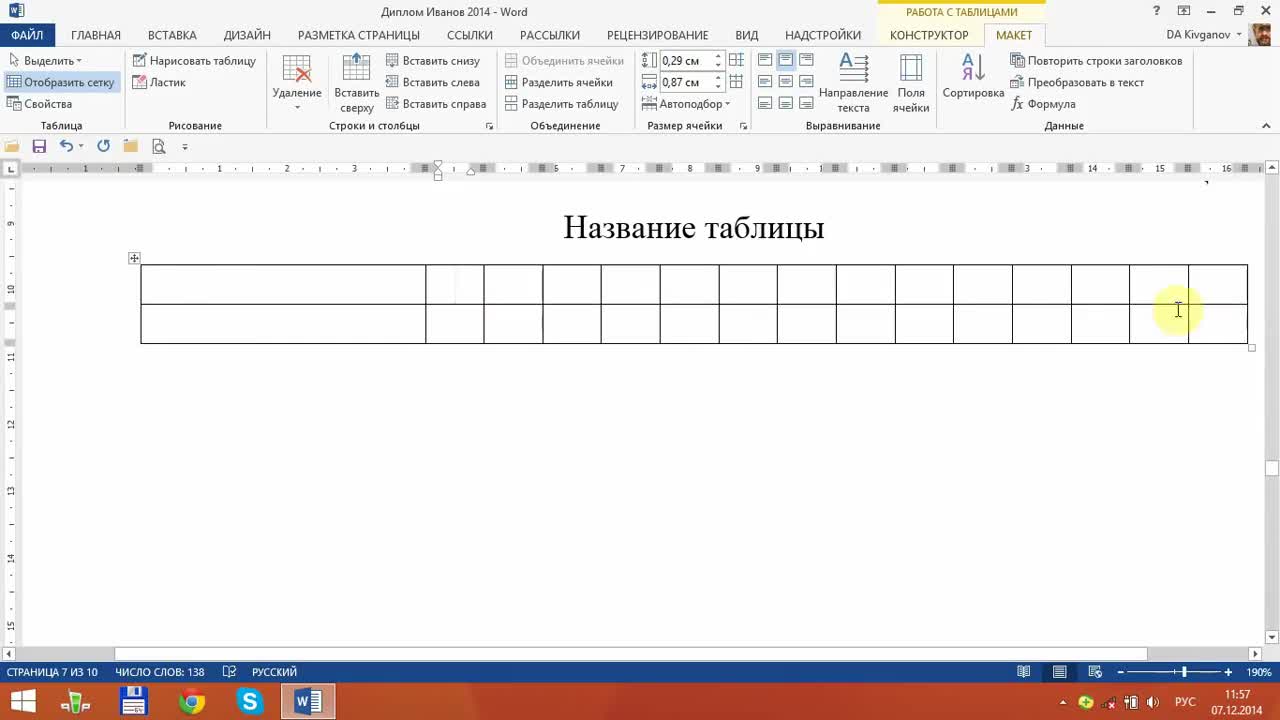Click the redo/repeat arrow icon
The image size is (1280, 720).
[103, 146]
